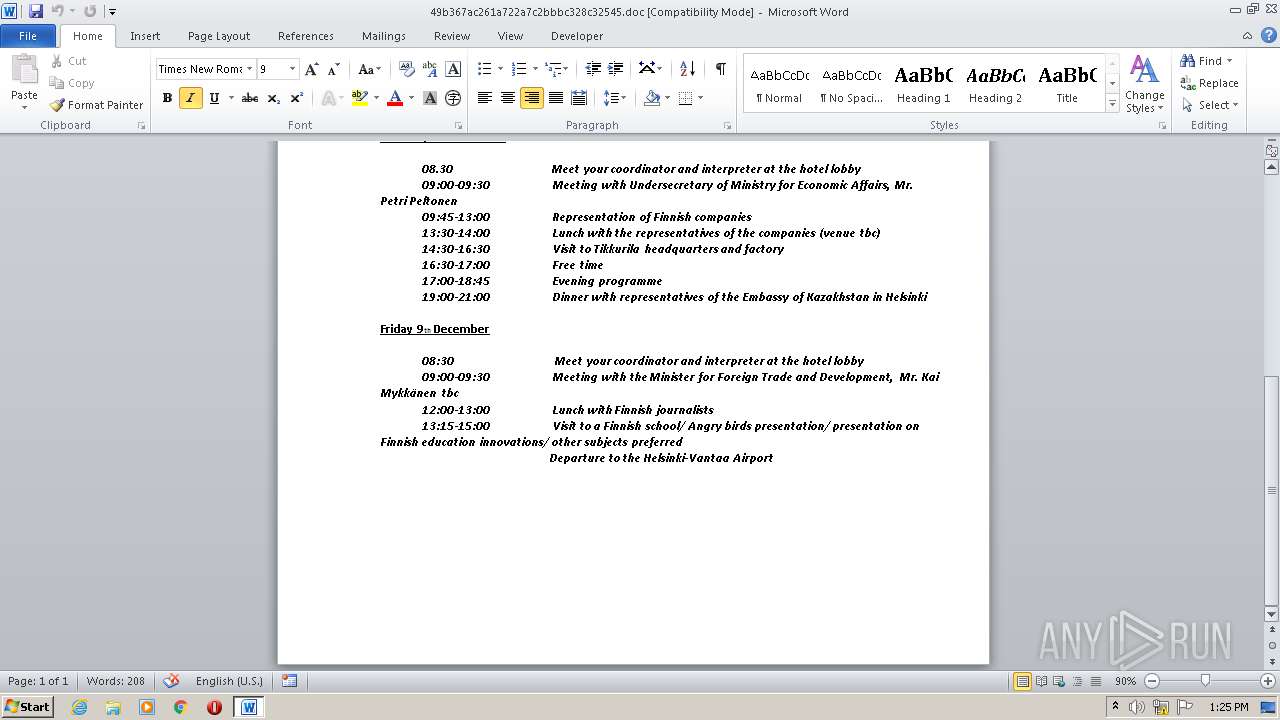Click the Windows Start button
This screenshot has height=720, width=1280.
click(x=27, y=707)
